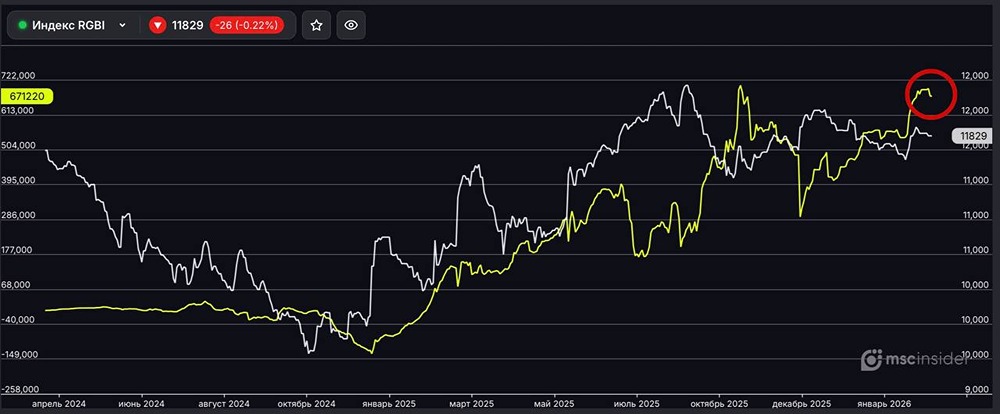Click the green status dot indicator
This screenshot has height=414, width=1000.
coord(23,25)
